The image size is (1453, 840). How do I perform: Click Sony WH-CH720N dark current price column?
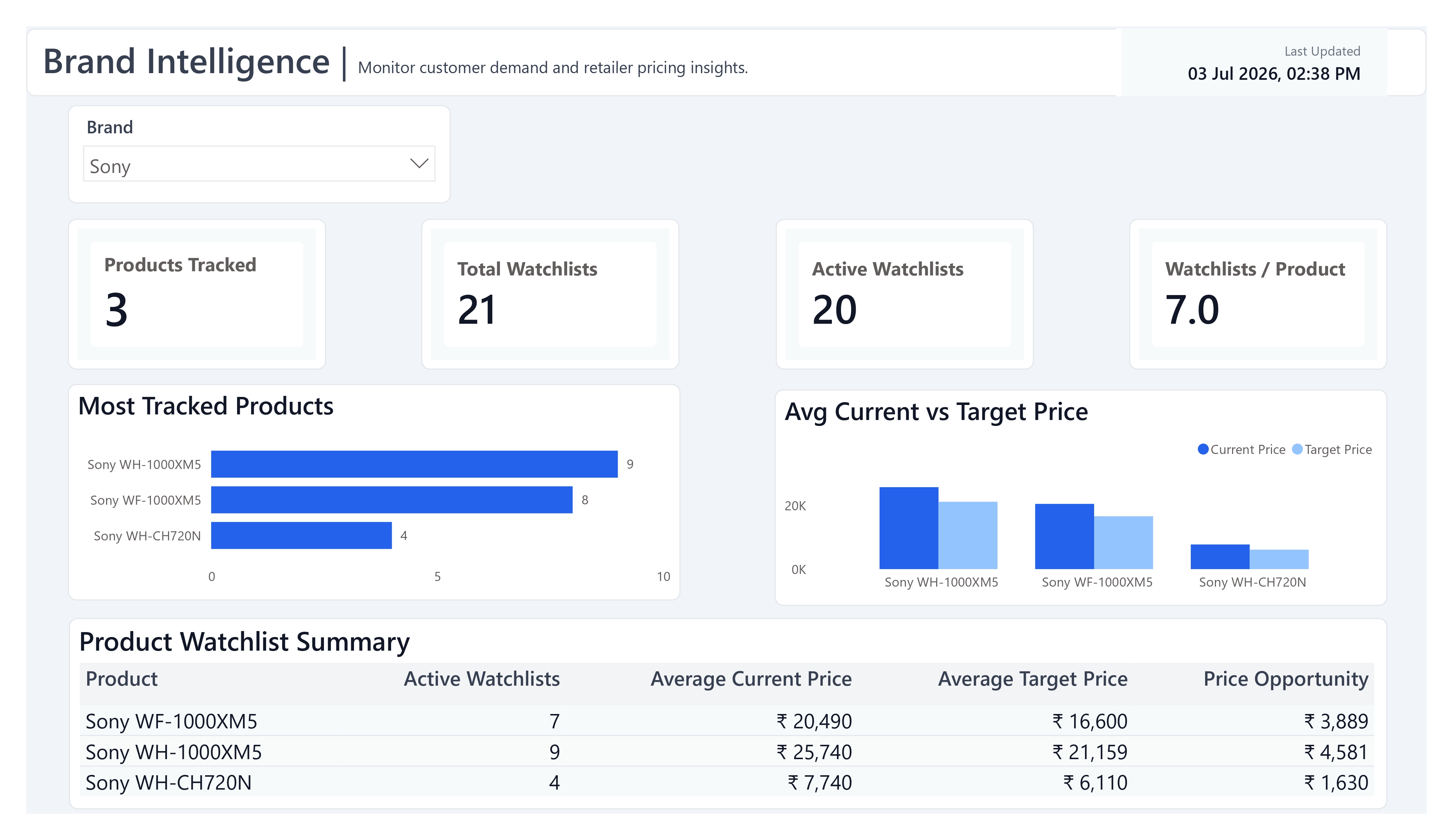(1220, 557)
